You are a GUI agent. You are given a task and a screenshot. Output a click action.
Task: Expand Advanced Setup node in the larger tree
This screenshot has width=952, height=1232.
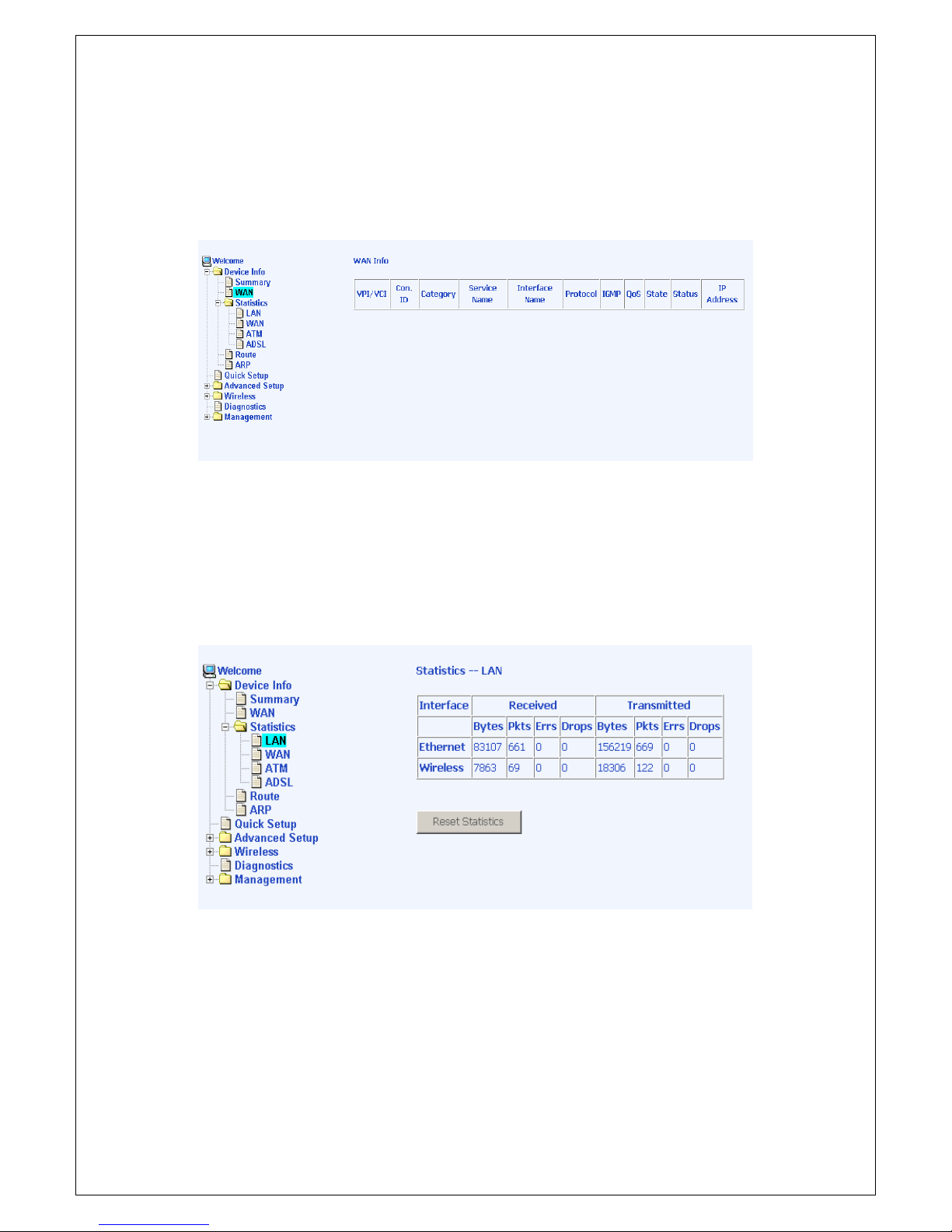coord(210,838)
